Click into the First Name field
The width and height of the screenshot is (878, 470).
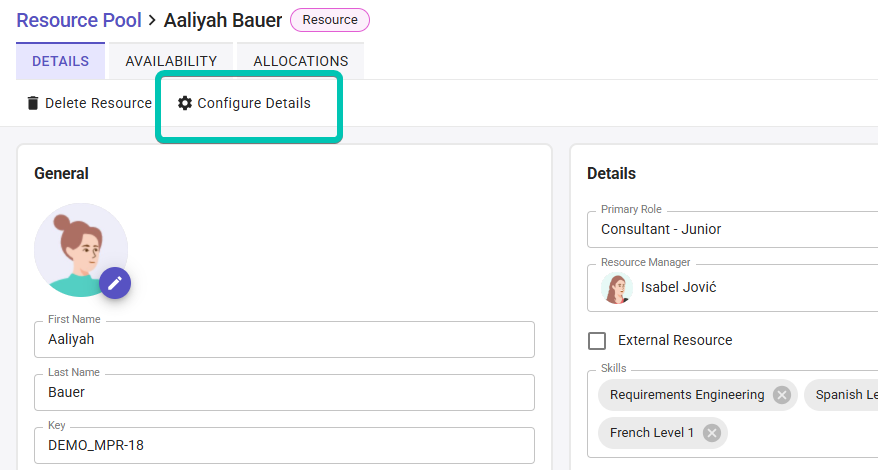[284, 339]
